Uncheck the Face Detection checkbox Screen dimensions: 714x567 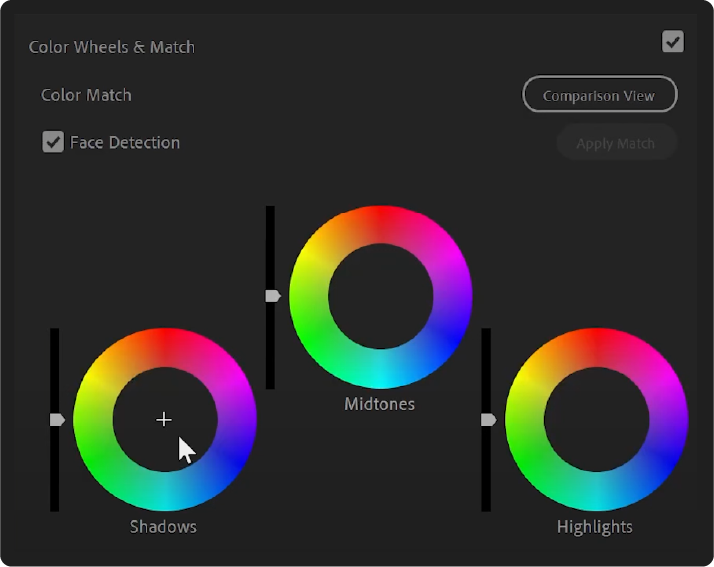pos(53,142)
